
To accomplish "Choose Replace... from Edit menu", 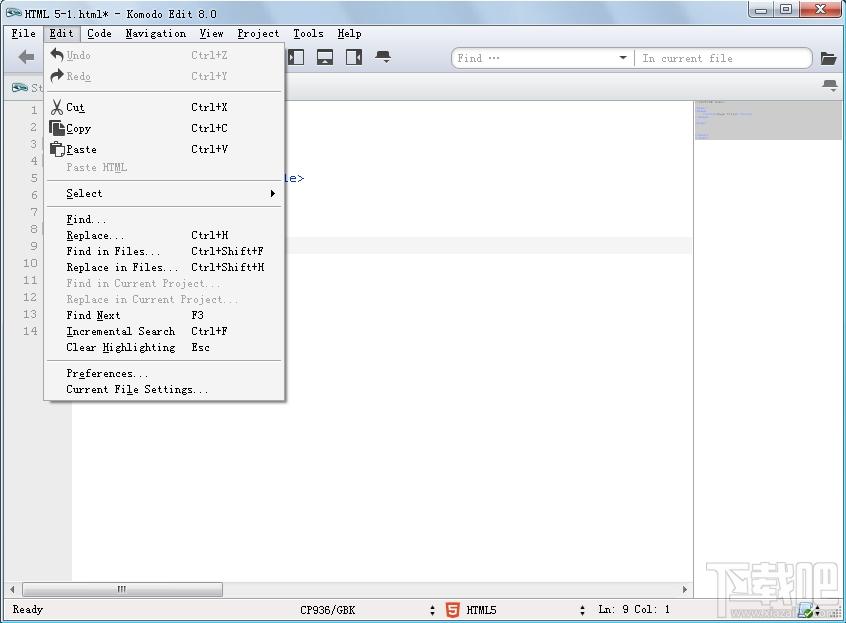I will click(164, 235).
